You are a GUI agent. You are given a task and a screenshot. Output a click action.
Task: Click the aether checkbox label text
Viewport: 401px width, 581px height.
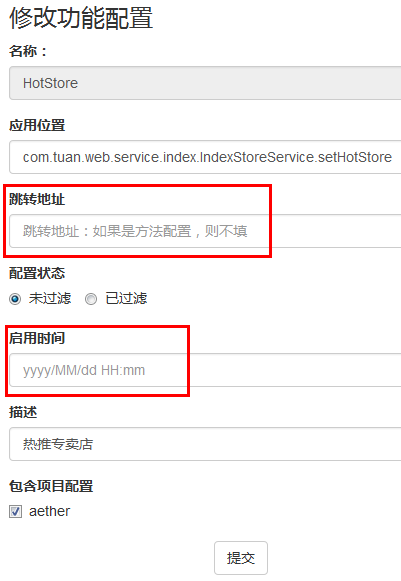point(49,511)
